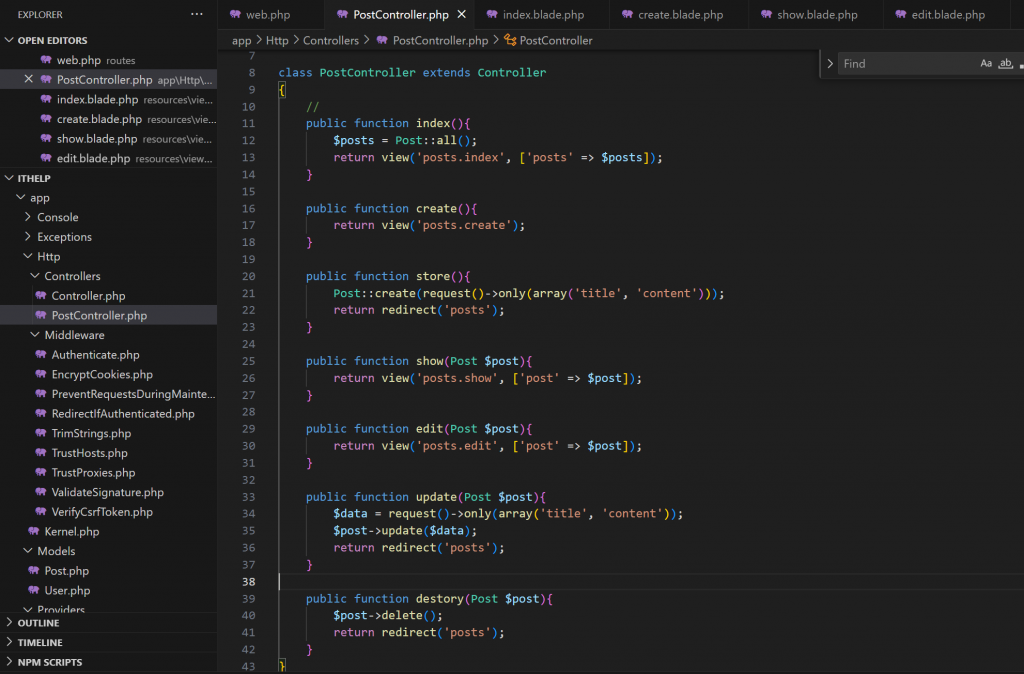Click PHP icon beside Post.php in tree

point(34,570)
